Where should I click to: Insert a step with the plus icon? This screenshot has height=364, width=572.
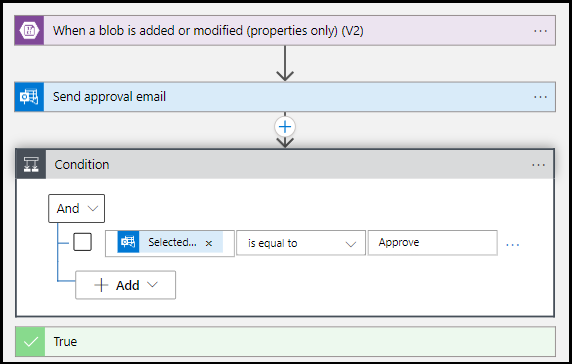pos(285,127)
